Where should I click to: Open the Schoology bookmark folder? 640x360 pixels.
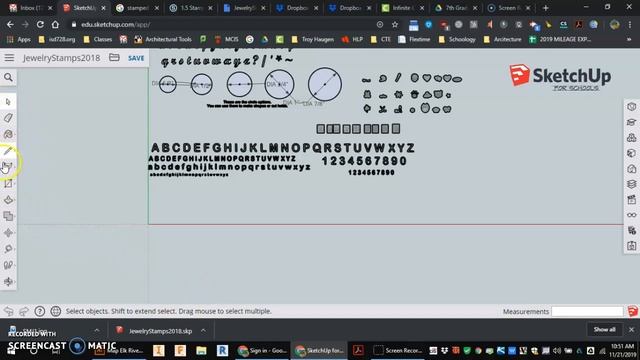(x=457, y=39)
